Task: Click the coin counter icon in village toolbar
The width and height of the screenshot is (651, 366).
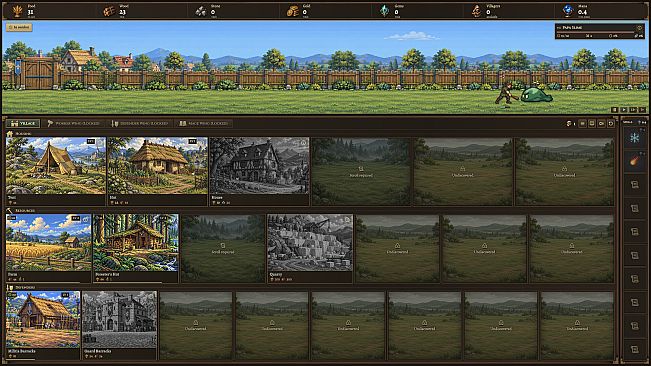Action: click(569, 124)
